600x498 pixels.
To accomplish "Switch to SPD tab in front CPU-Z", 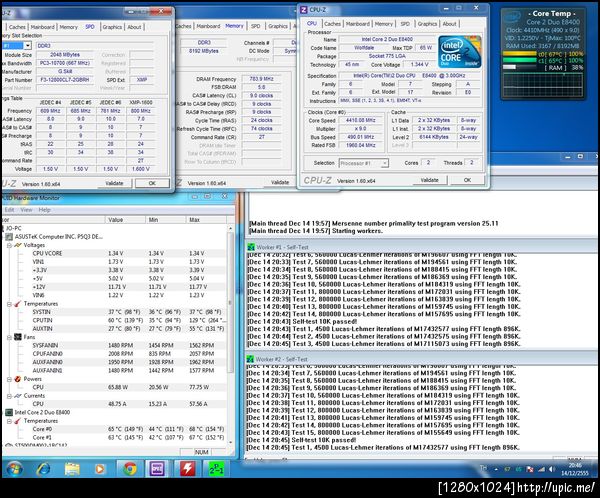I will [x=405, y=24].
